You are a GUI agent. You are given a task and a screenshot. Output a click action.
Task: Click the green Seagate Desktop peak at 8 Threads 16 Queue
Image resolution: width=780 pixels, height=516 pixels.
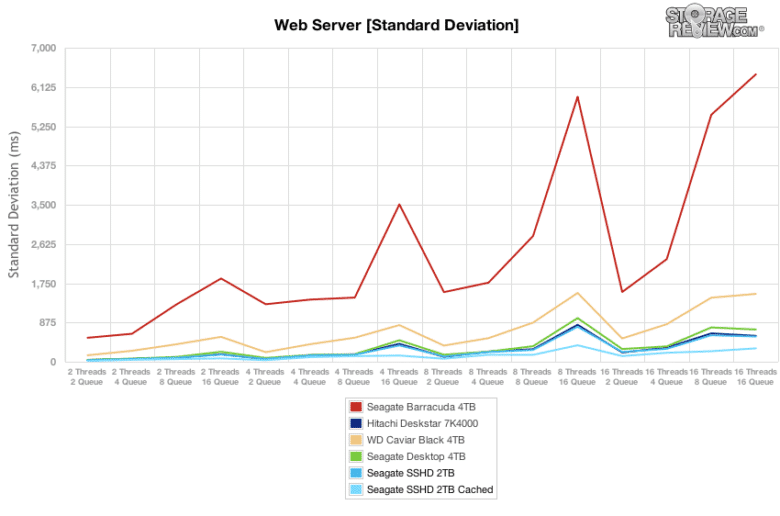(577, 318)
